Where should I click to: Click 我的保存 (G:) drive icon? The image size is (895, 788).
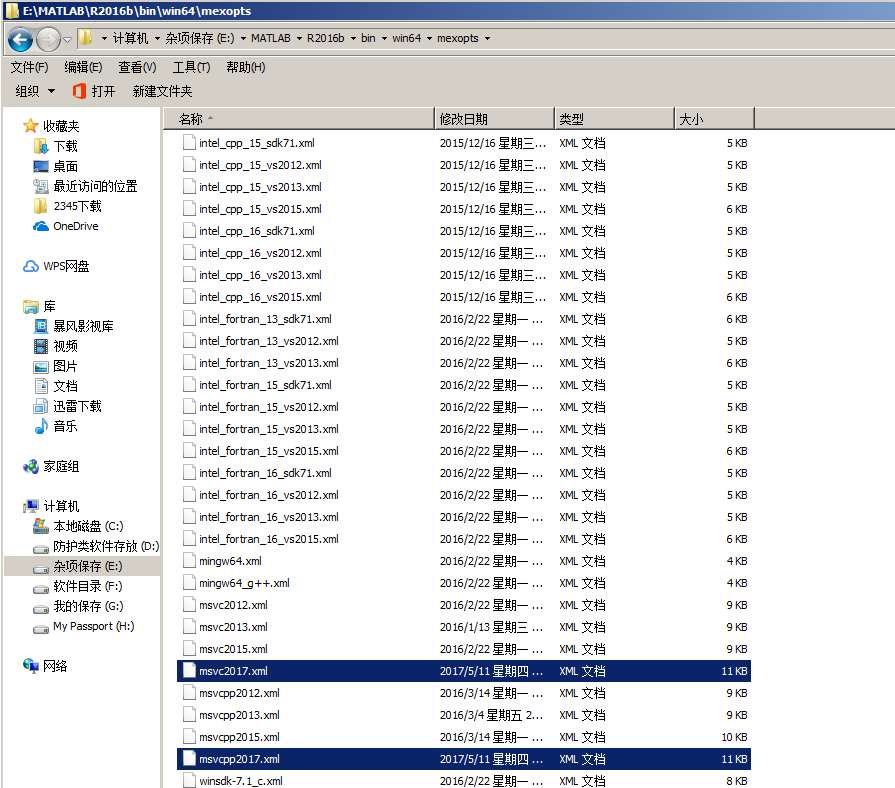click(x=41, y=608)
